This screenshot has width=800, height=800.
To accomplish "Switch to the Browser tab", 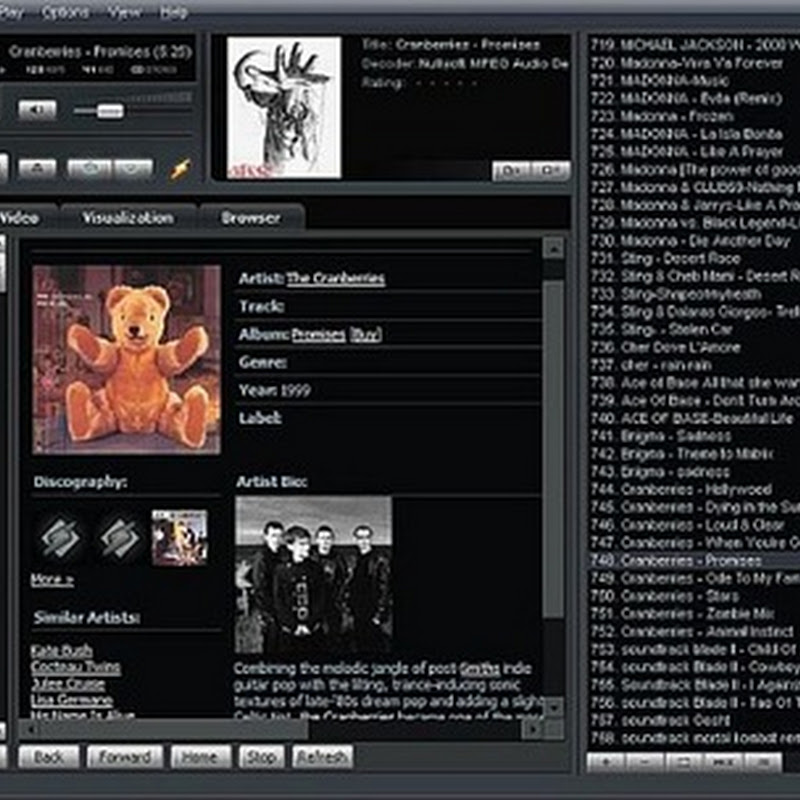I will pyautogui.click(x=251, y=218).
